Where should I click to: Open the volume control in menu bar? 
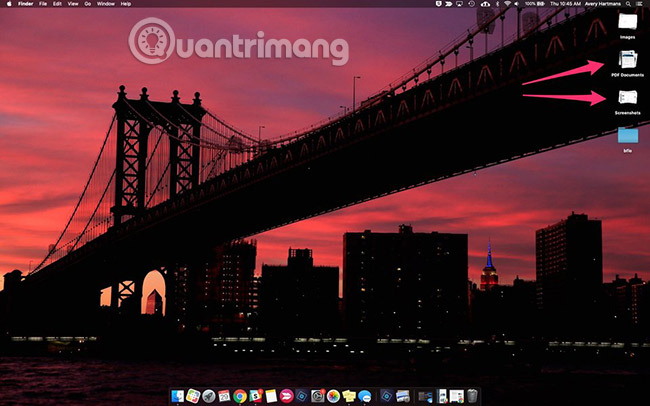coord(517,4)
